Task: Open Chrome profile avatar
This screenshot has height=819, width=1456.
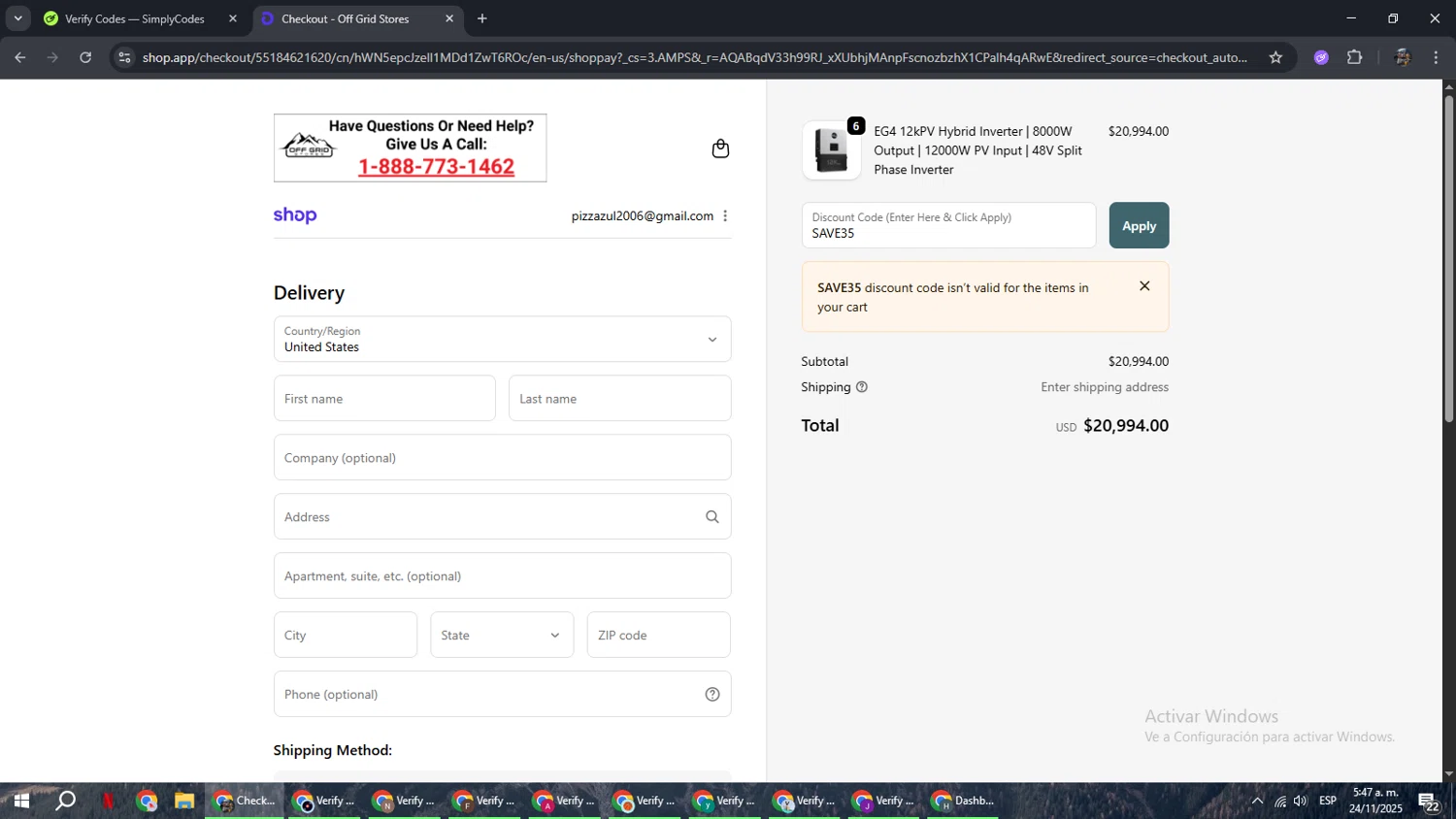Action: 1403,57
